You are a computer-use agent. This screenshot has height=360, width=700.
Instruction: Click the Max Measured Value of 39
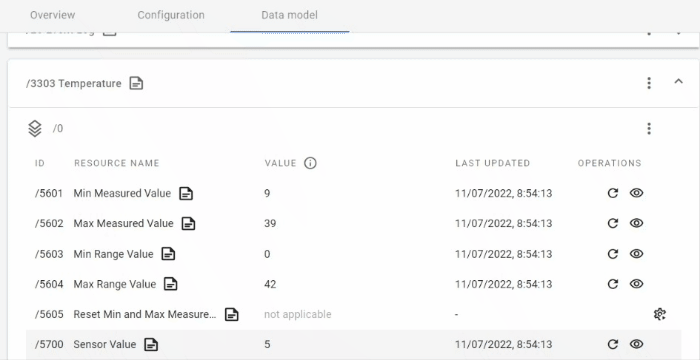click(x=270, y=223)
